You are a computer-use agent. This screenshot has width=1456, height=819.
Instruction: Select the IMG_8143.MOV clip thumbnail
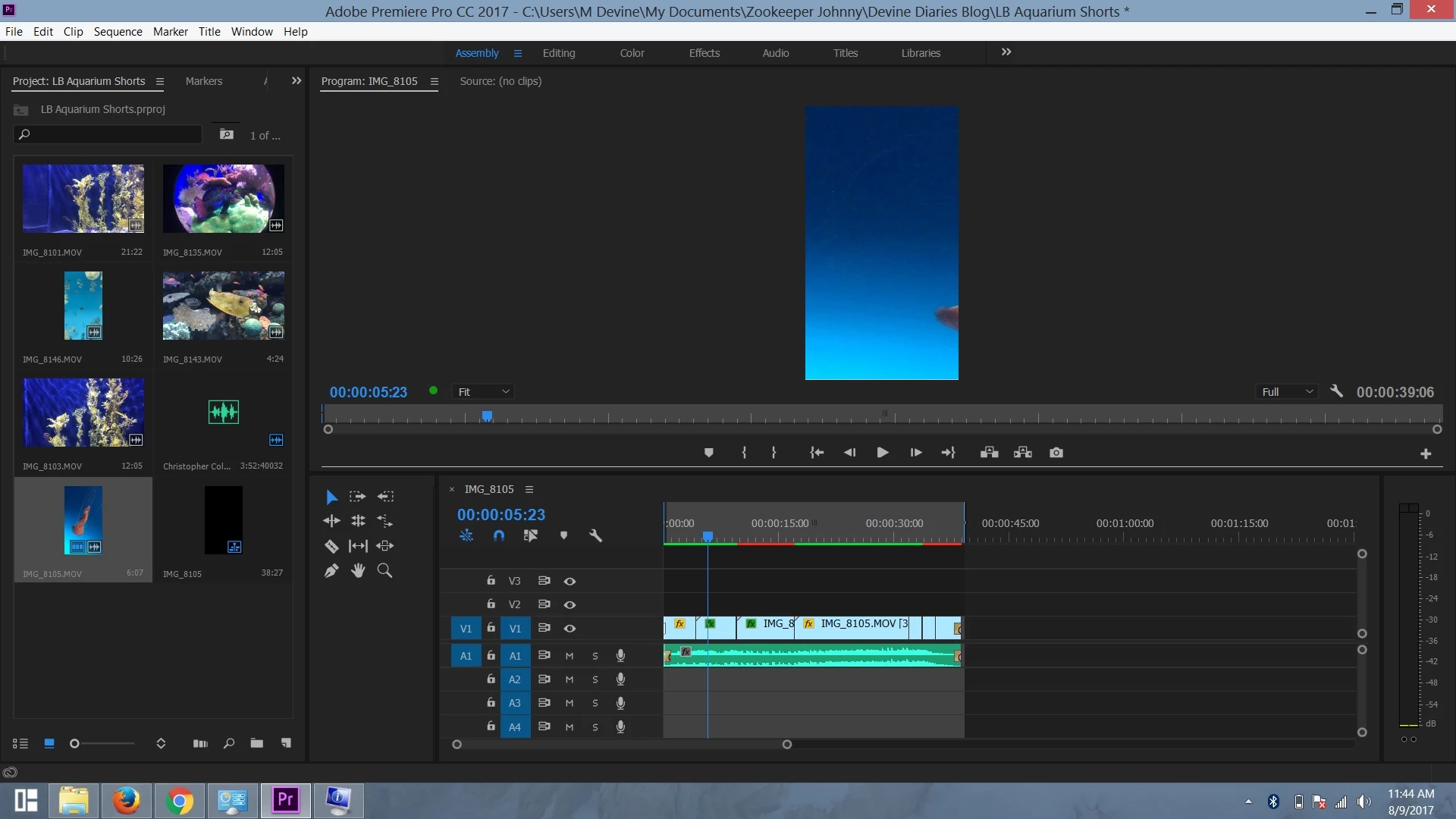[x=224, y=306]
